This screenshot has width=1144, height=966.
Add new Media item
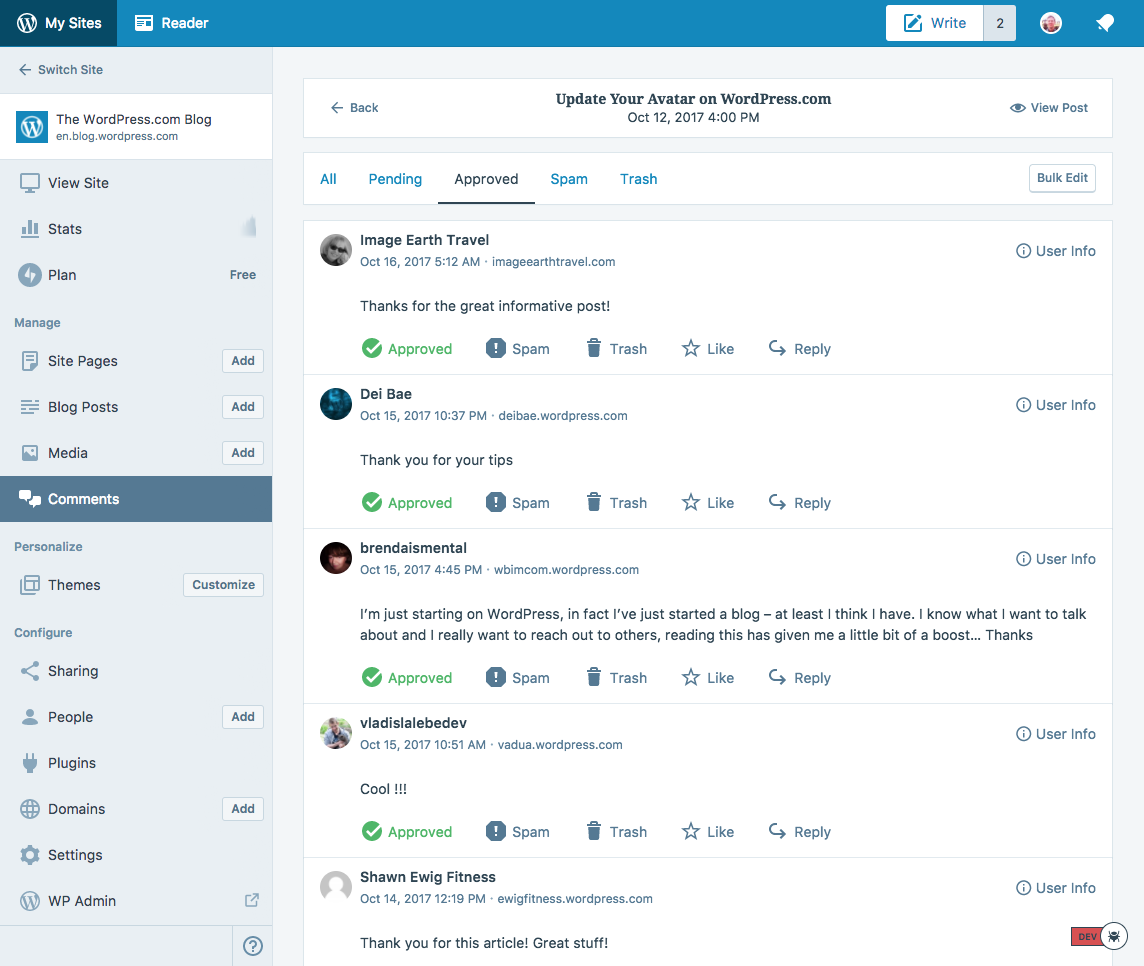click(243, 452)
